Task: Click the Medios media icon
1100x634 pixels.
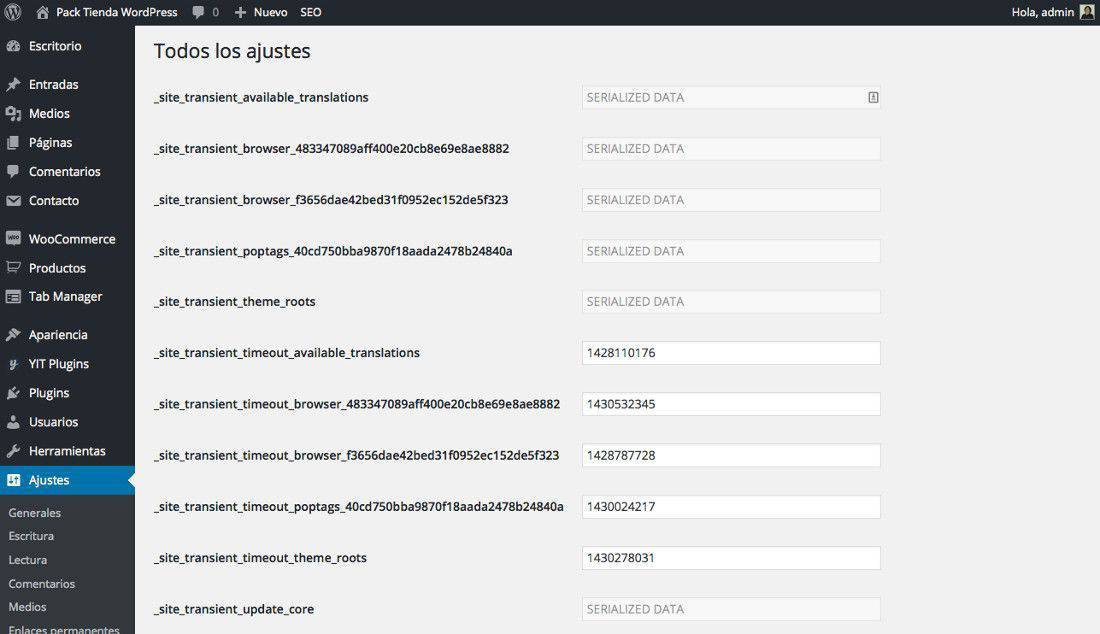Action: pos(13,113)
